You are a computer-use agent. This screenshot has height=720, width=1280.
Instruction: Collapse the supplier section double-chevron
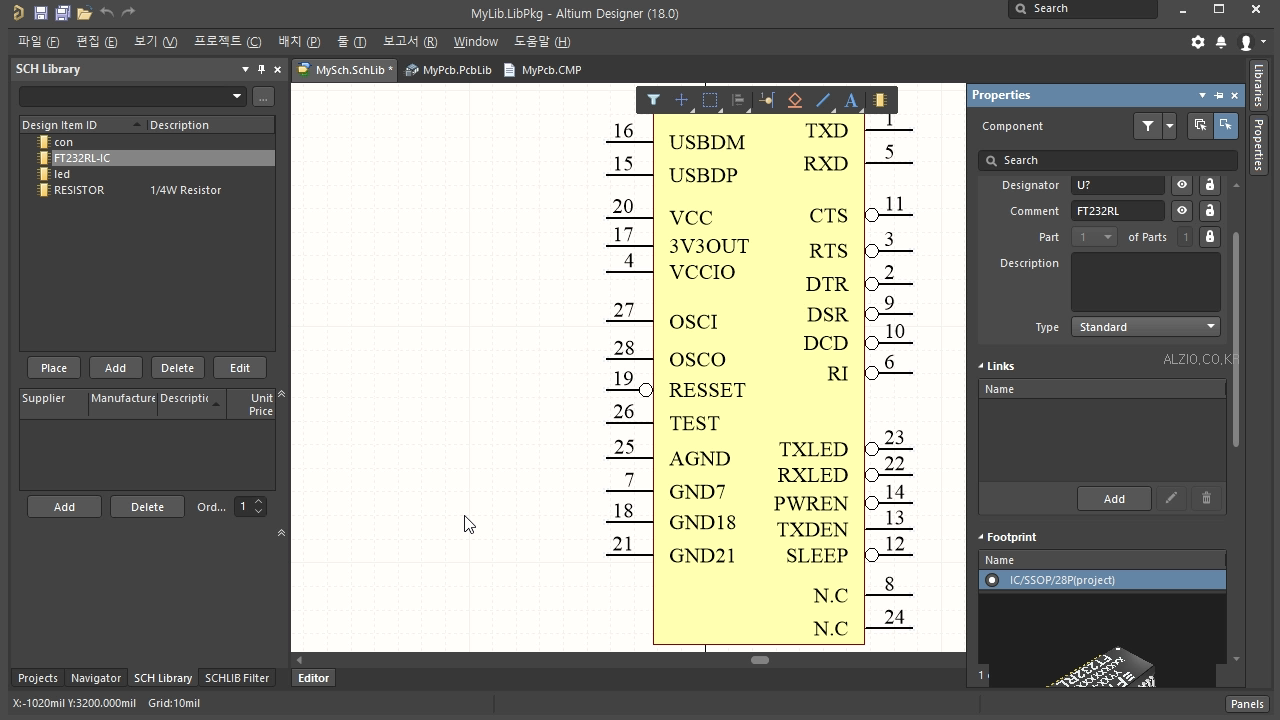pos(281,394)
